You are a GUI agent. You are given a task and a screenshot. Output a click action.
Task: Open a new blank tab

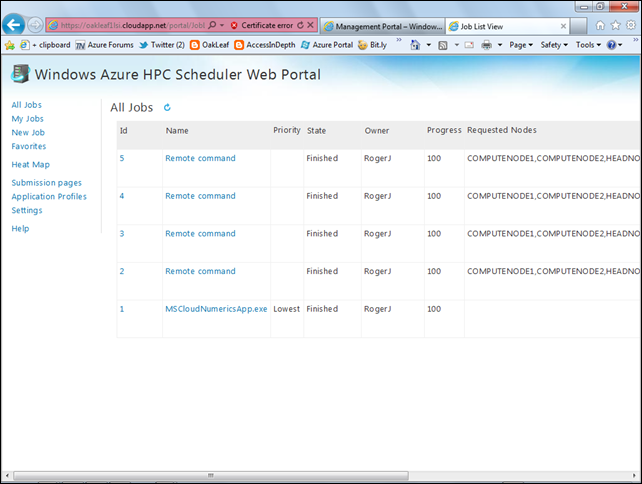(578, 26)
